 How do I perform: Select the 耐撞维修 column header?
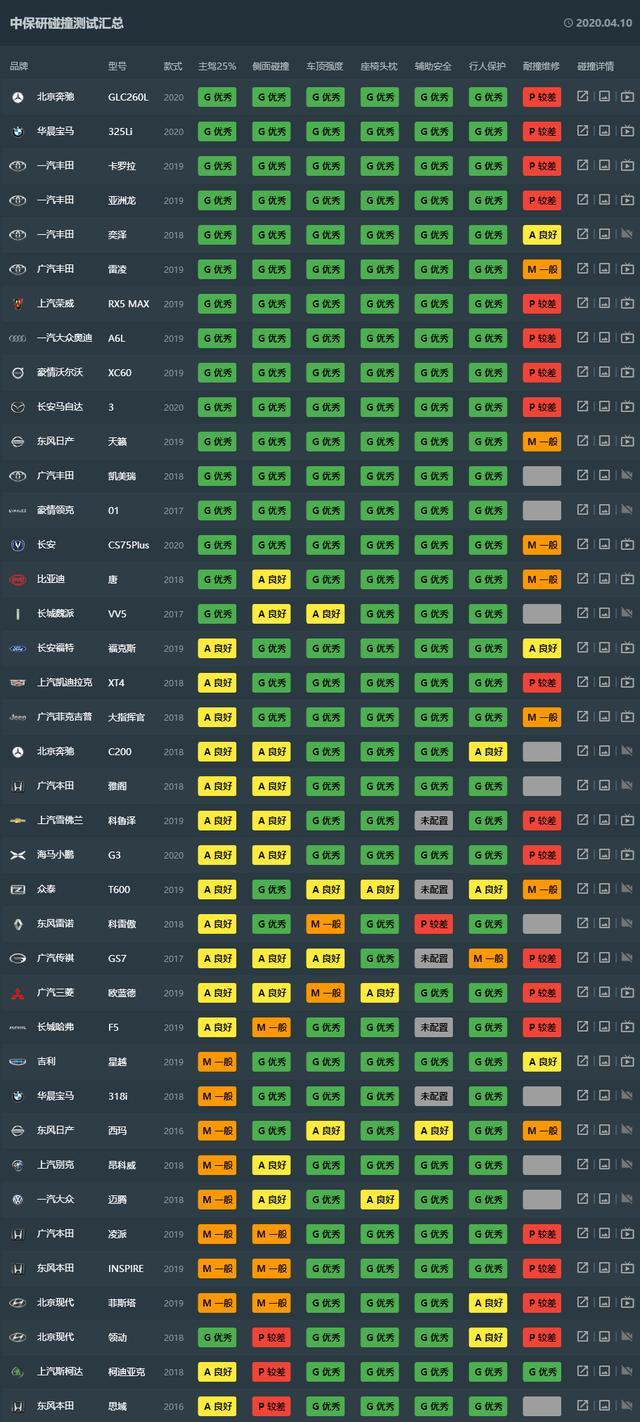[541, 66]
